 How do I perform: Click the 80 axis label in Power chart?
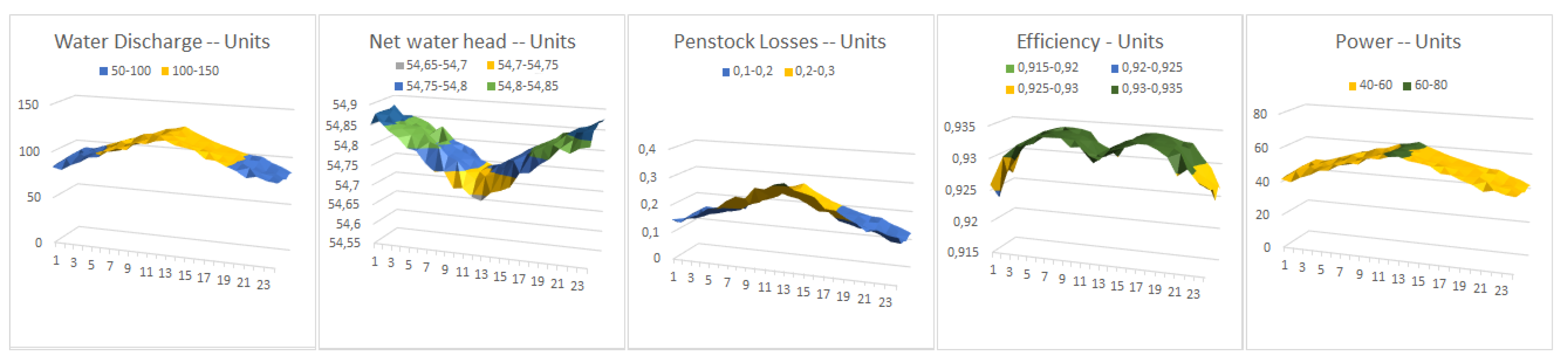pyautogui.click(x=1259, y=114)
